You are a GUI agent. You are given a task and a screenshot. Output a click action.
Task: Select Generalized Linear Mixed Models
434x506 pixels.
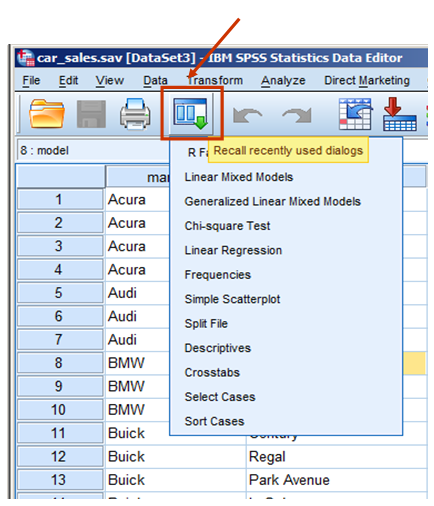click(273, 201)
